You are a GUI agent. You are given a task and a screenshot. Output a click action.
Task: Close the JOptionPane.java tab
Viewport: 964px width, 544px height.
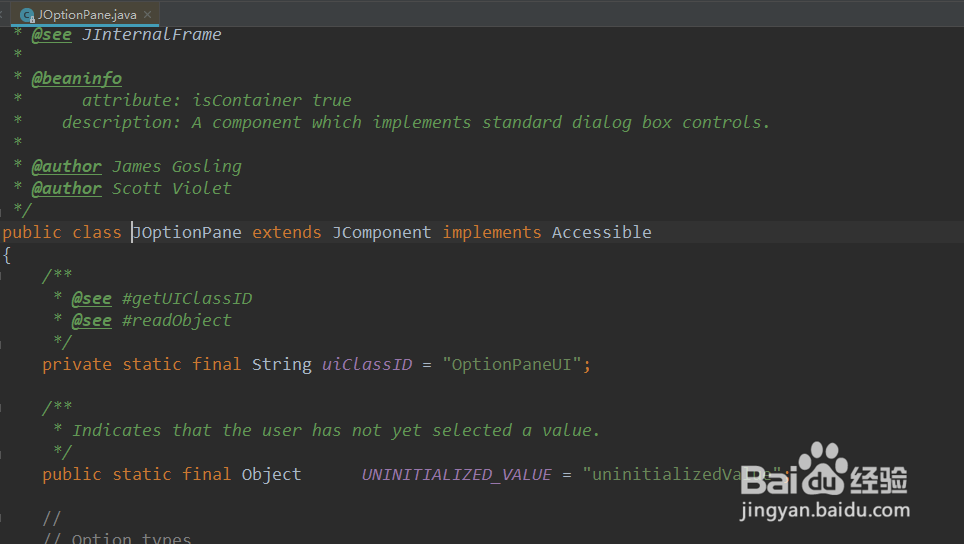147,15
